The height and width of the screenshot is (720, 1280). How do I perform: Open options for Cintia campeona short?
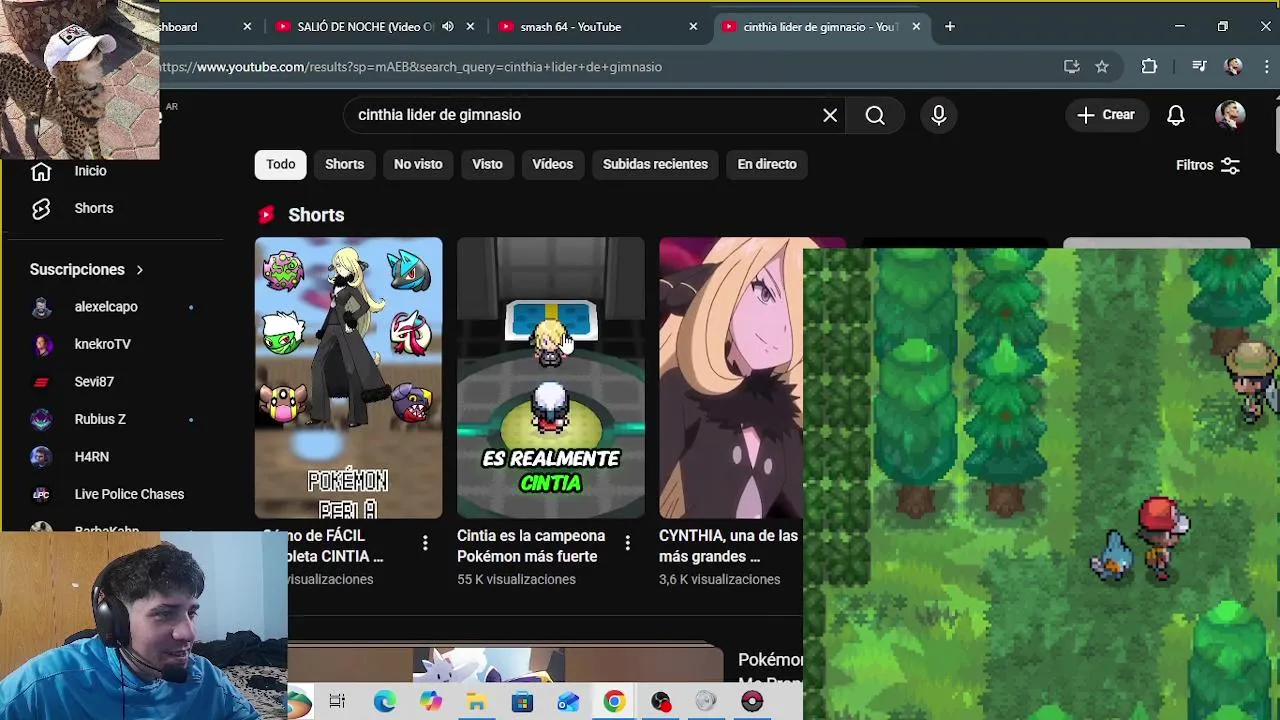point(627,542)
